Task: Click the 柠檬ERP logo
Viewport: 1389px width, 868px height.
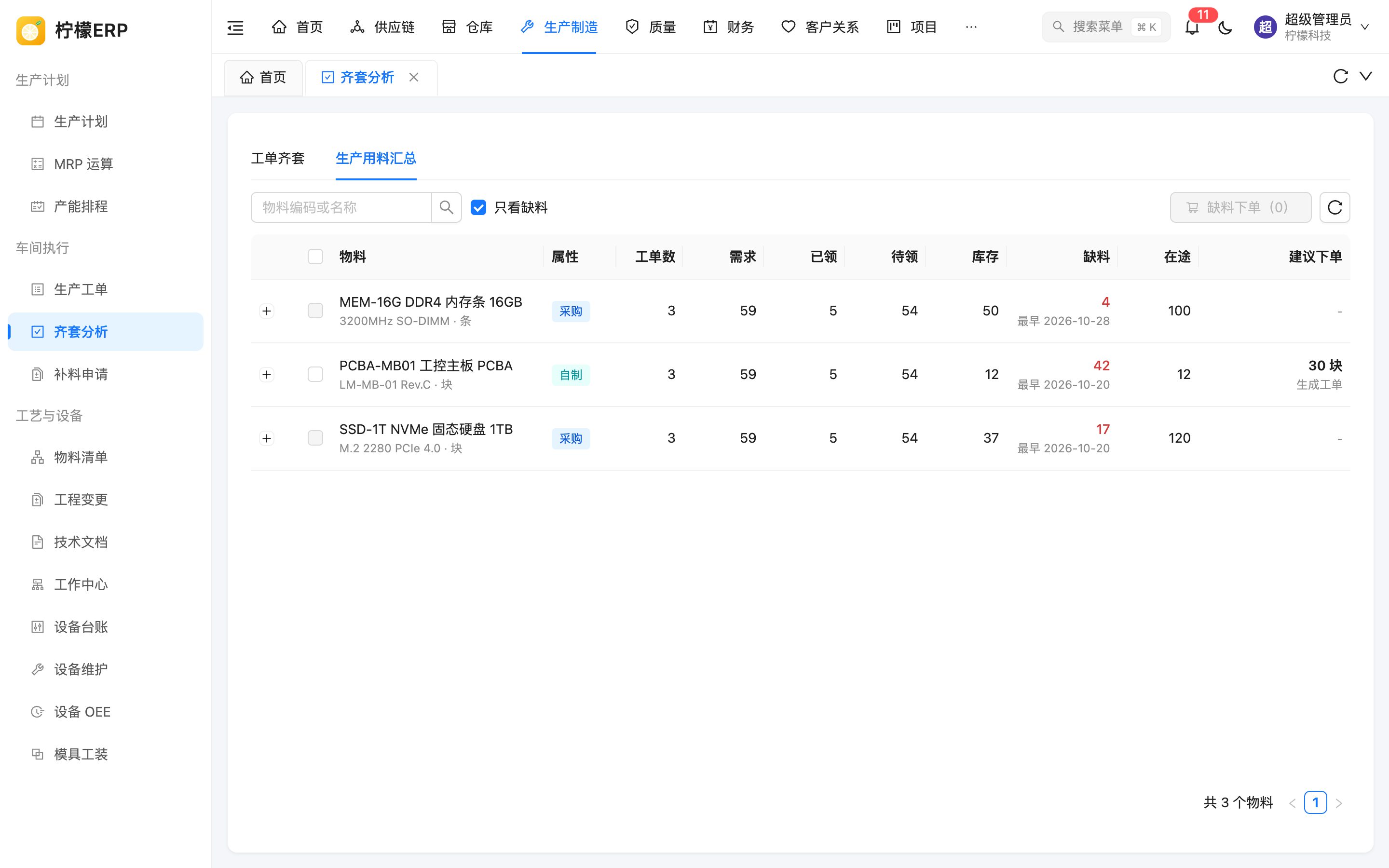Action: pyautogui.click(x=72, y=30)
